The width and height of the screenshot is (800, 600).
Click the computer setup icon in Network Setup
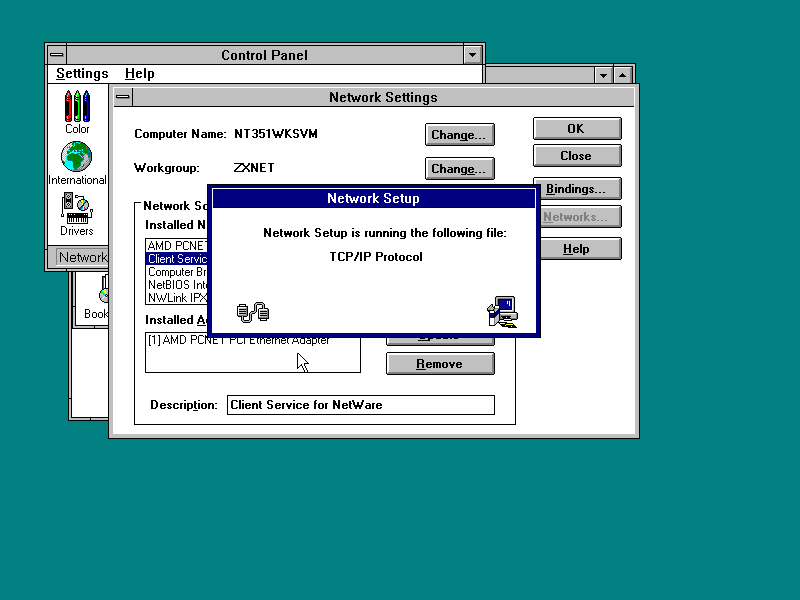click(503, 311)
